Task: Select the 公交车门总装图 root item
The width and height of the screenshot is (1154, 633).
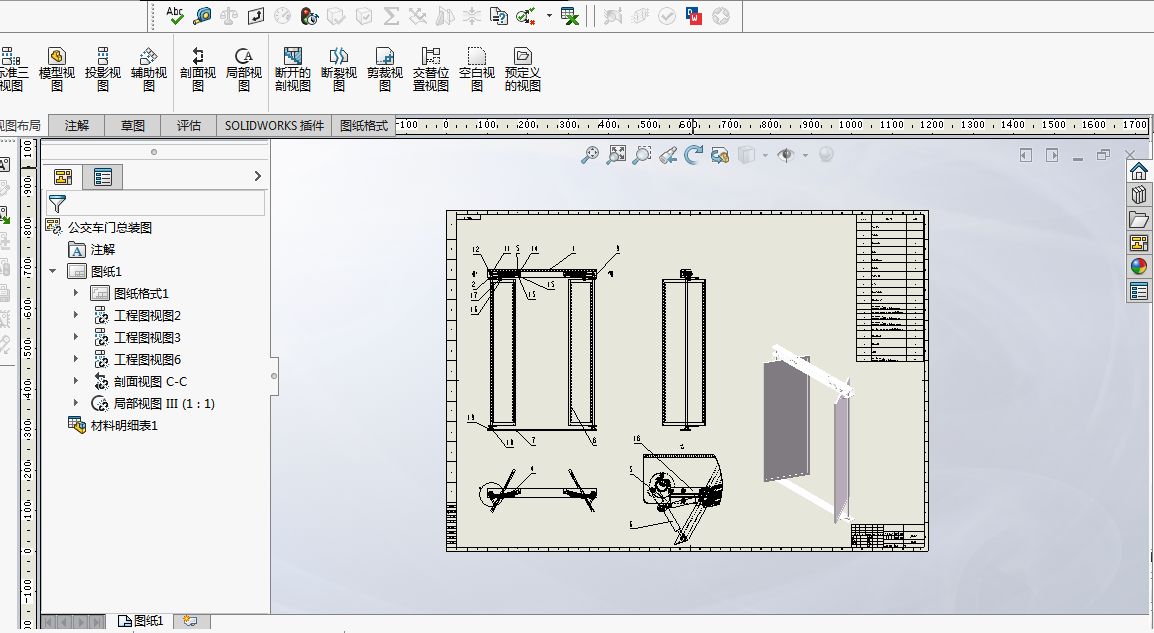Action: pos(110,227)
